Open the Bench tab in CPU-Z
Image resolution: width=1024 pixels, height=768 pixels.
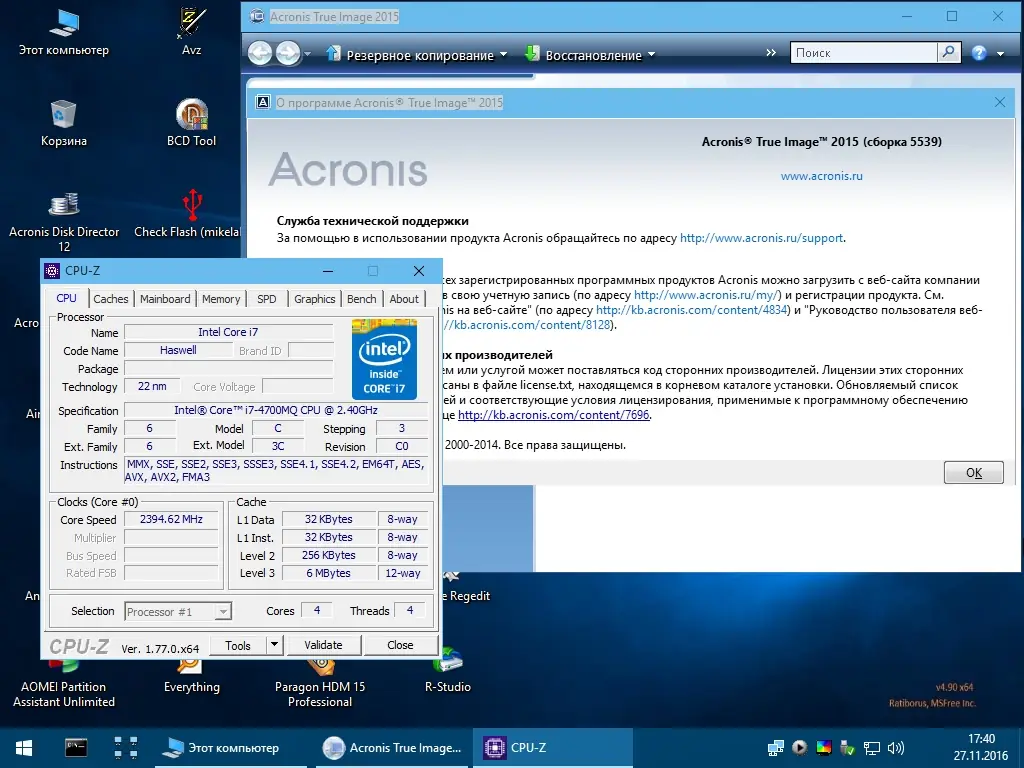[x=361, y=299]
